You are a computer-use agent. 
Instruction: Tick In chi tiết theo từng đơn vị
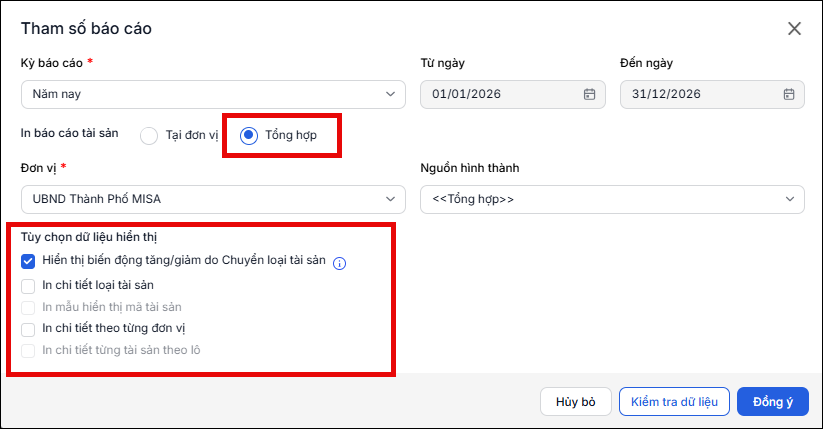tap(28, 329)
